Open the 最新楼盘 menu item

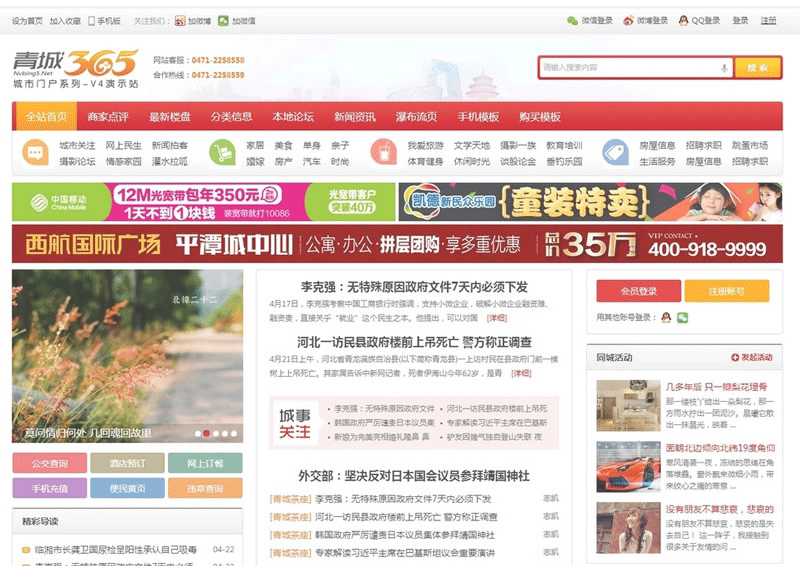coord(169,116)
